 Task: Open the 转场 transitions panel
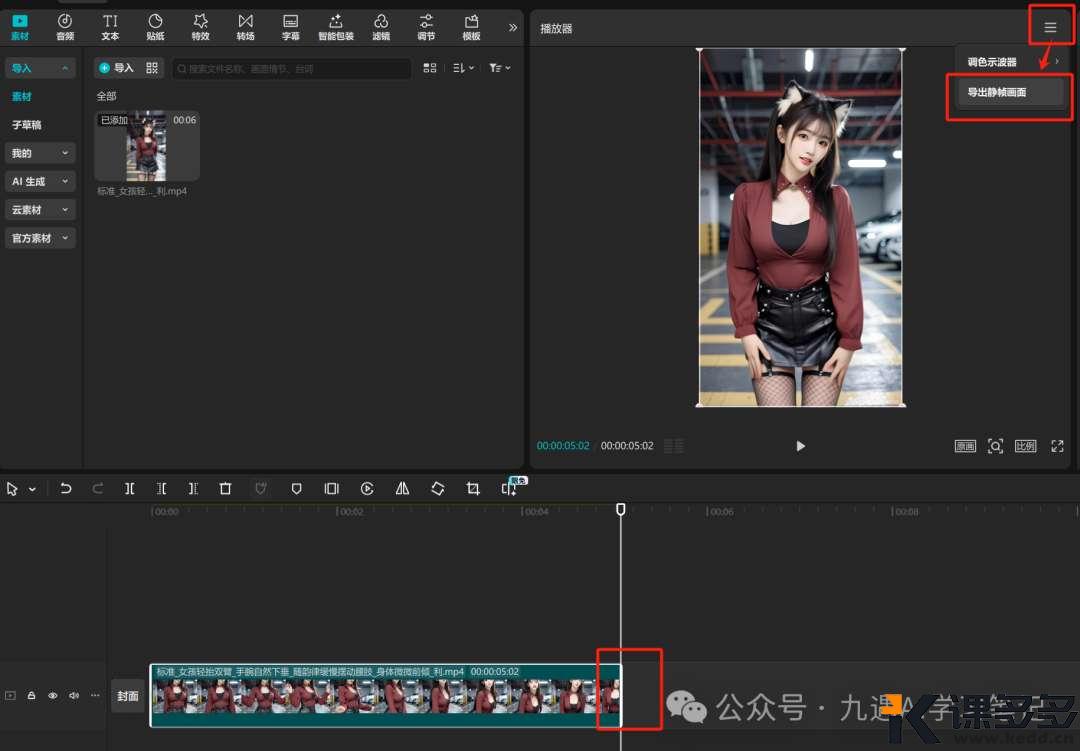[x=245, y=26]
